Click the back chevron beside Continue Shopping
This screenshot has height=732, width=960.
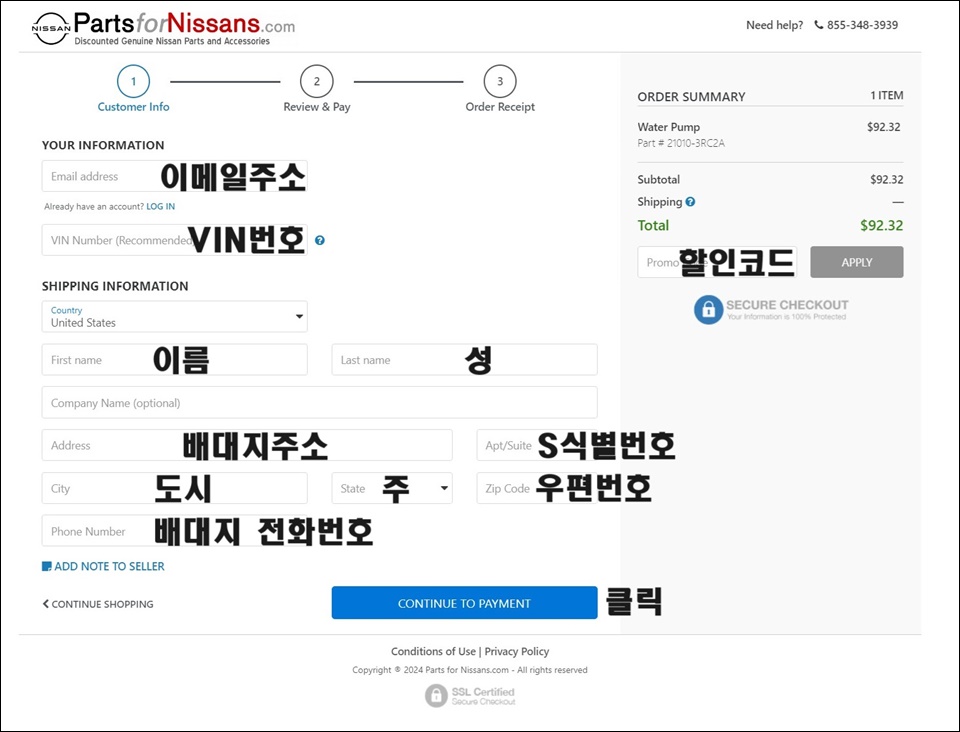45,603
